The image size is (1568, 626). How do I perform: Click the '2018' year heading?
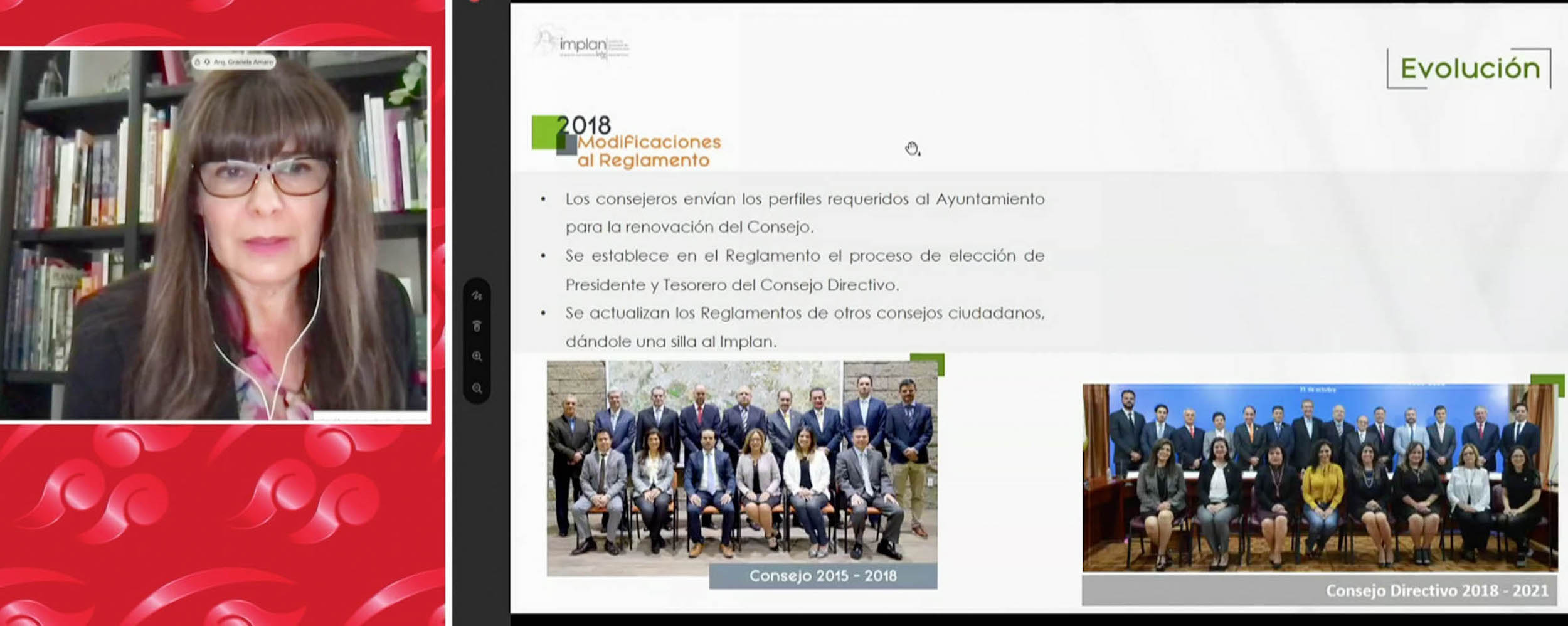click(x=583, y=125)
